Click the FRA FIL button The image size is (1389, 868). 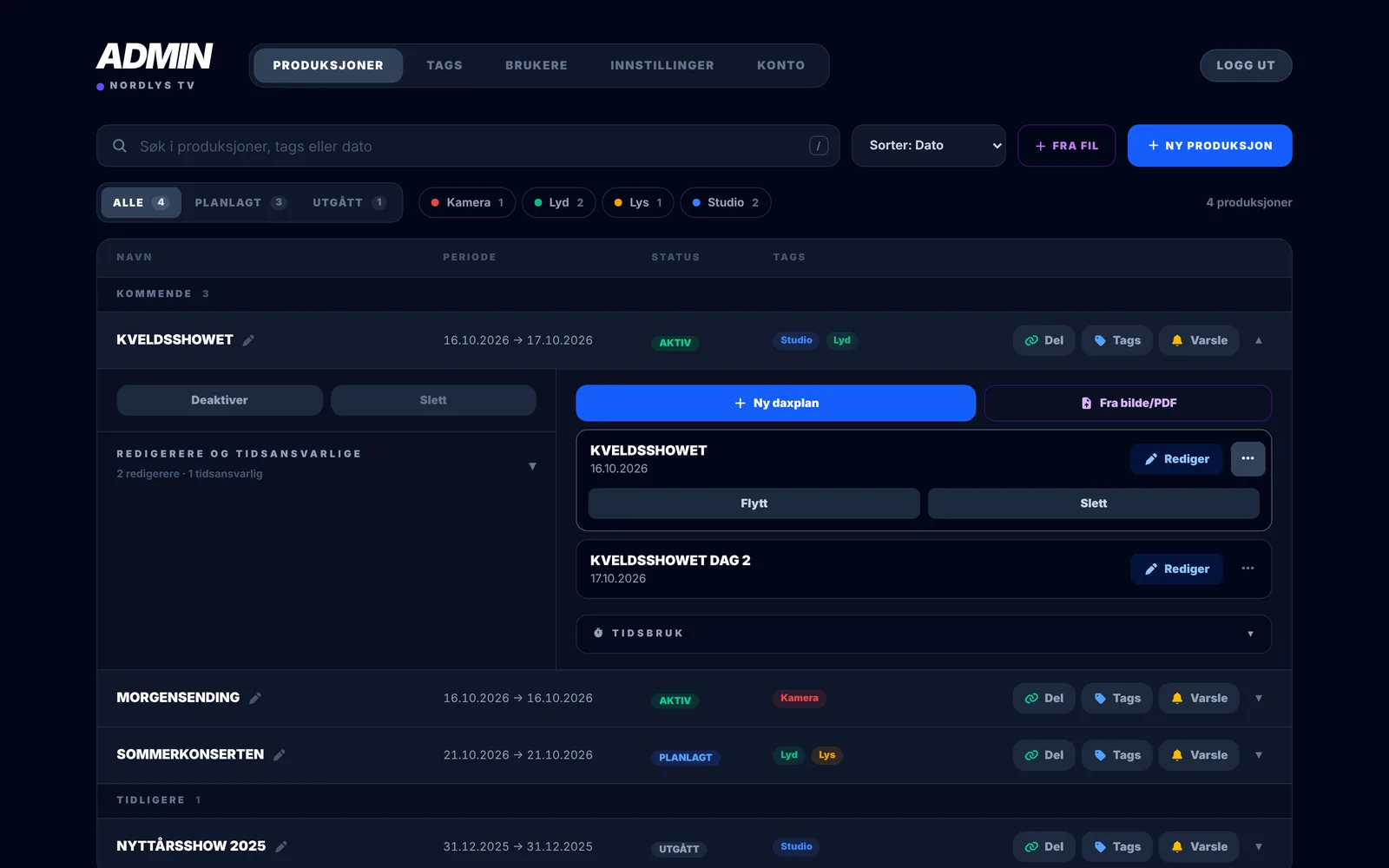[x=1067, y=146]
